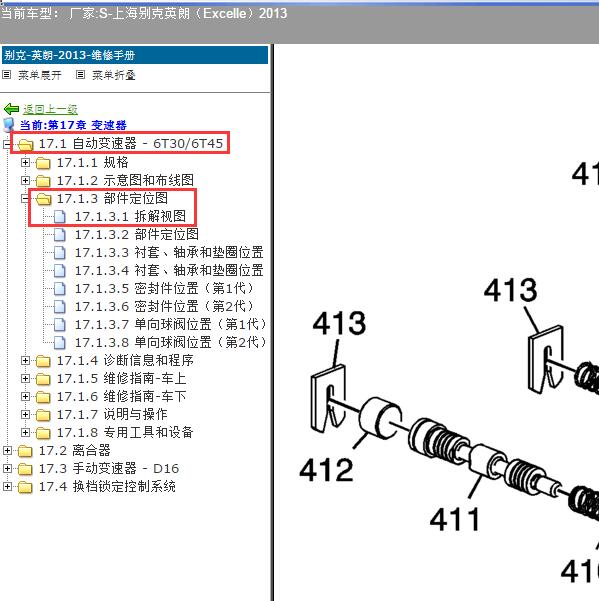The height and width of the screenshot is (601, 599).
Task: Click 别克-英朗-2013-维修手册 header bar
Action: (x=135, y=56)
